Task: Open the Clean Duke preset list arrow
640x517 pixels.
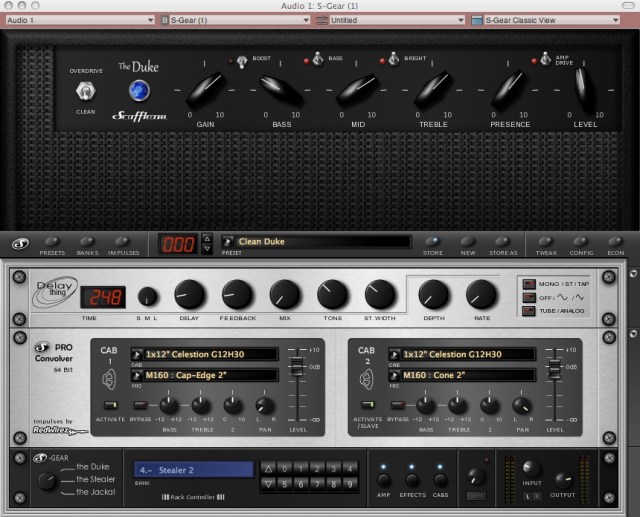Action: [227, 242]
